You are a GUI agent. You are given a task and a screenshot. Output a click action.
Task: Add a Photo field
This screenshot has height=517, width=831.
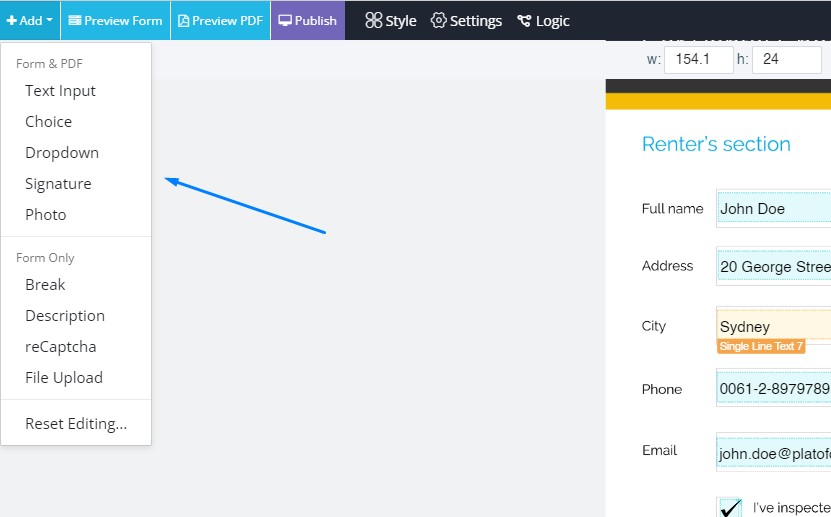pos(46,215)
